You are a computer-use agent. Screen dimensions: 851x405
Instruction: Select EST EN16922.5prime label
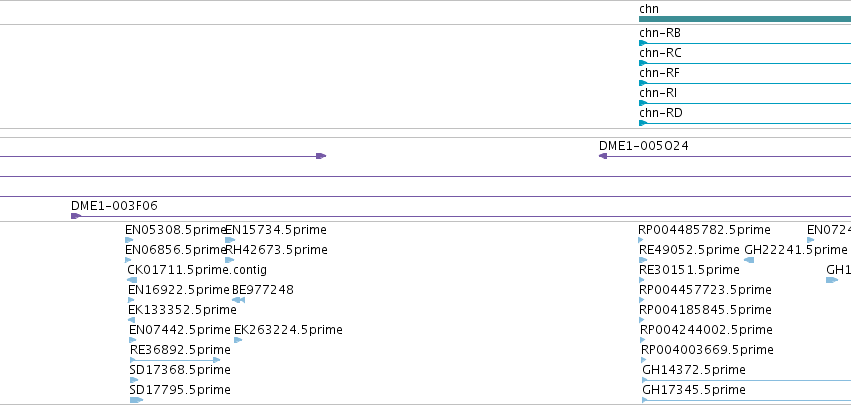pos(179,290)
